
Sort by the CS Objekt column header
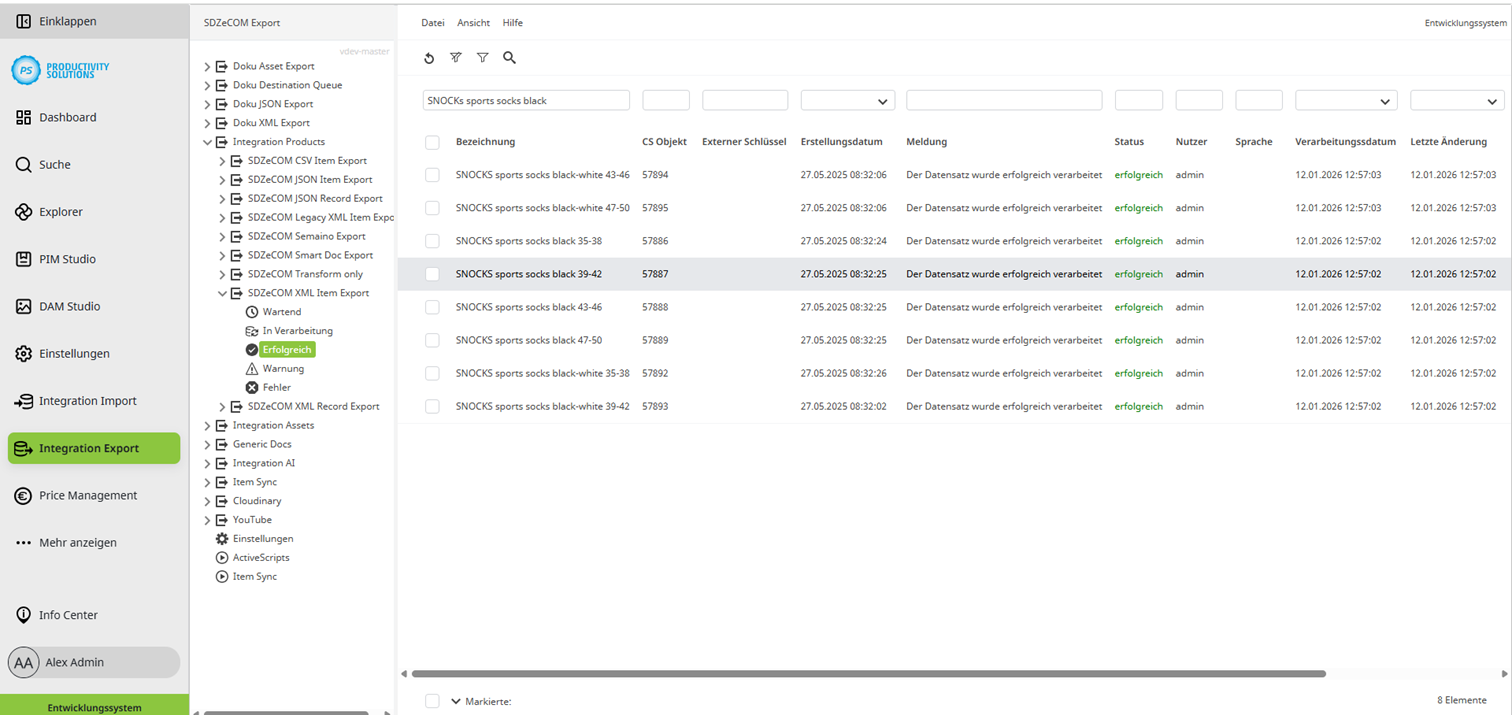pyautogui.click(x=665, y=142)
